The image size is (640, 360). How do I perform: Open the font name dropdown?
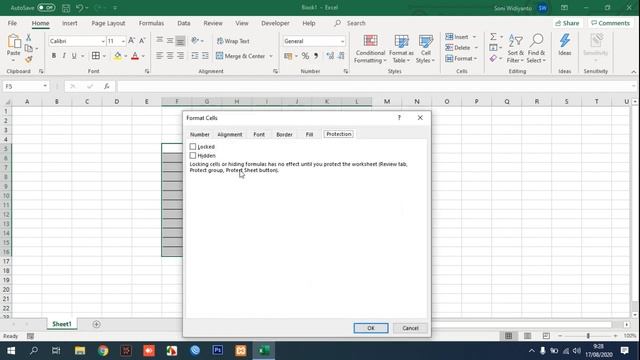click(x=103, y=41)
